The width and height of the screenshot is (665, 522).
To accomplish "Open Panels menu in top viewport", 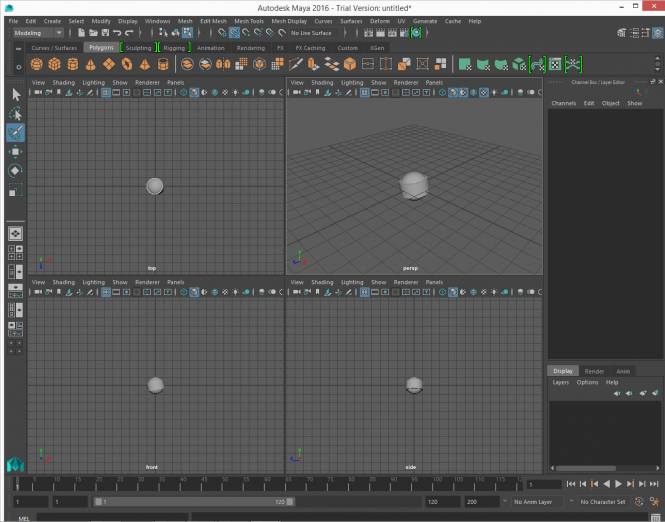I will point(176,83).
